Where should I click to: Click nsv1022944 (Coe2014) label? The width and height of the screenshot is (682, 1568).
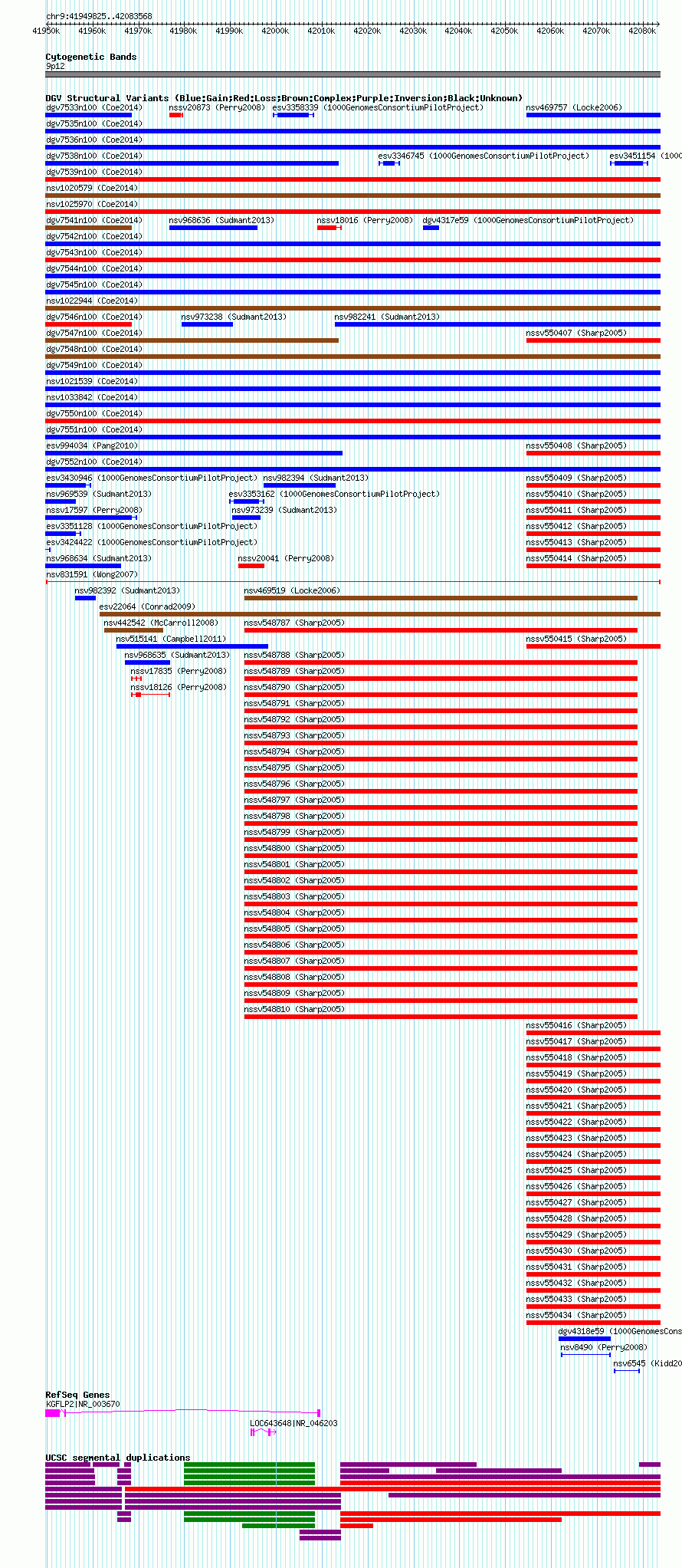[92, 301]
